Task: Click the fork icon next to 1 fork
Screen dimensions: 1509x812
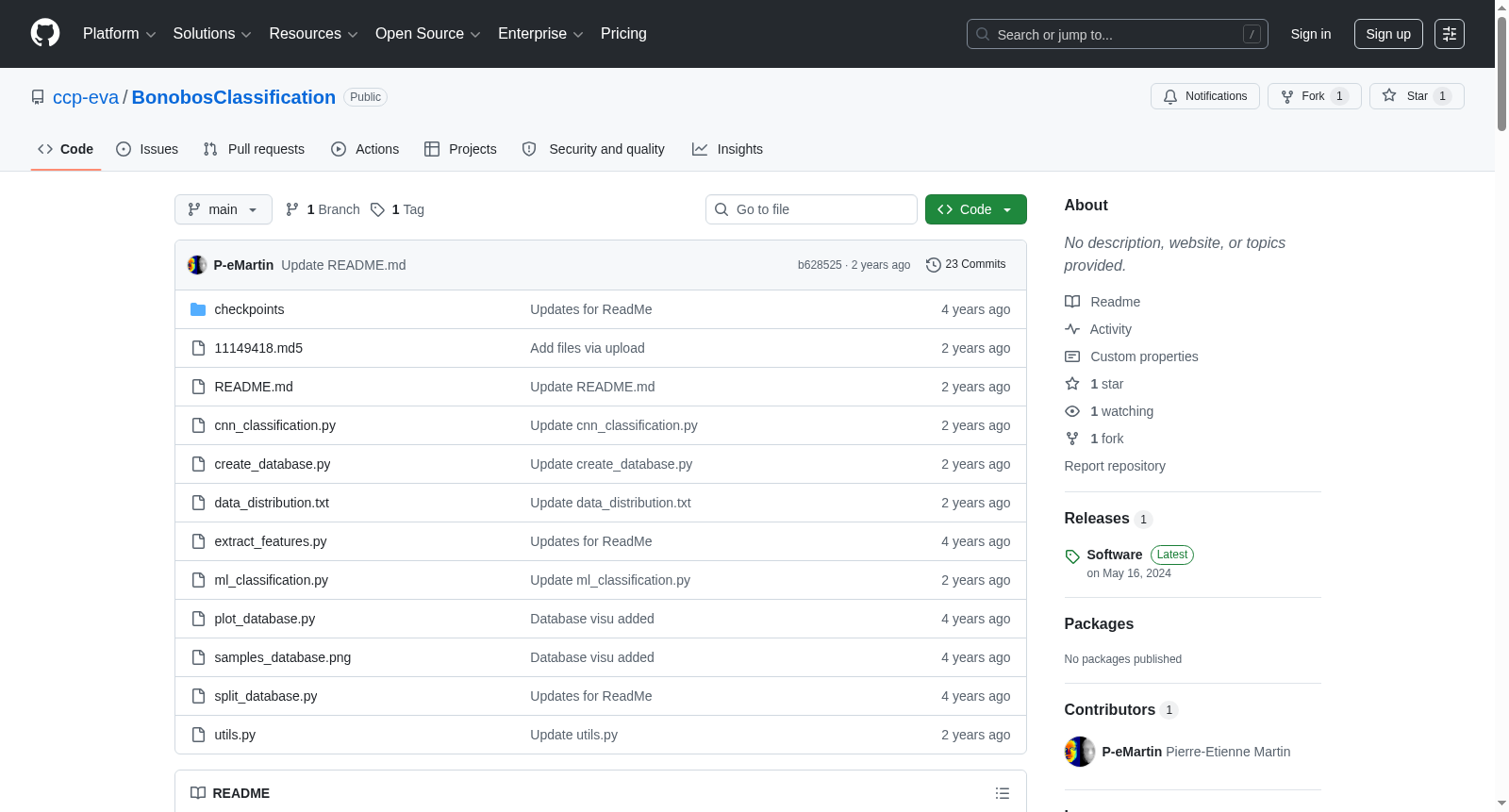Action: click(x=1072, y=439)
